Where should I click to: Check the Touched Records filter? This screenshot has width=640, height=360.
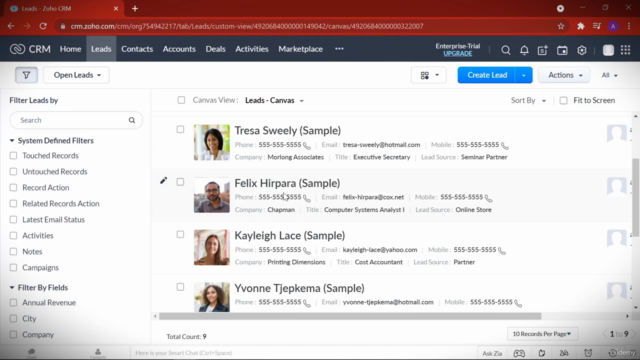pos(13,156)
